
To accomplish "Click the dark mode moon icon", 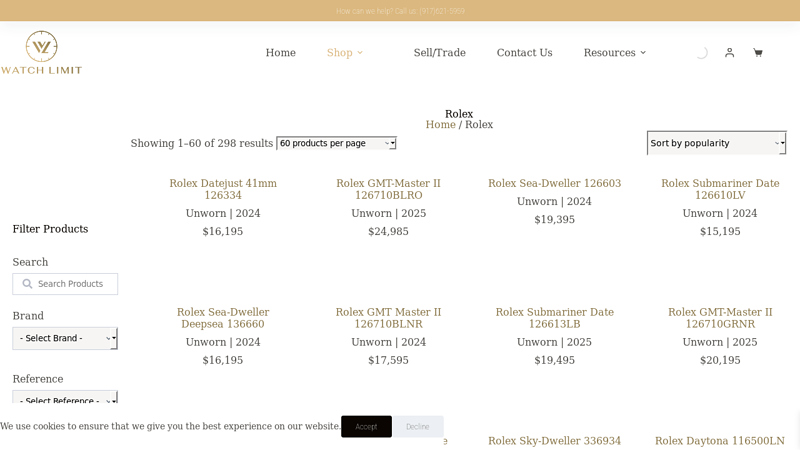I will coord(701,53).
